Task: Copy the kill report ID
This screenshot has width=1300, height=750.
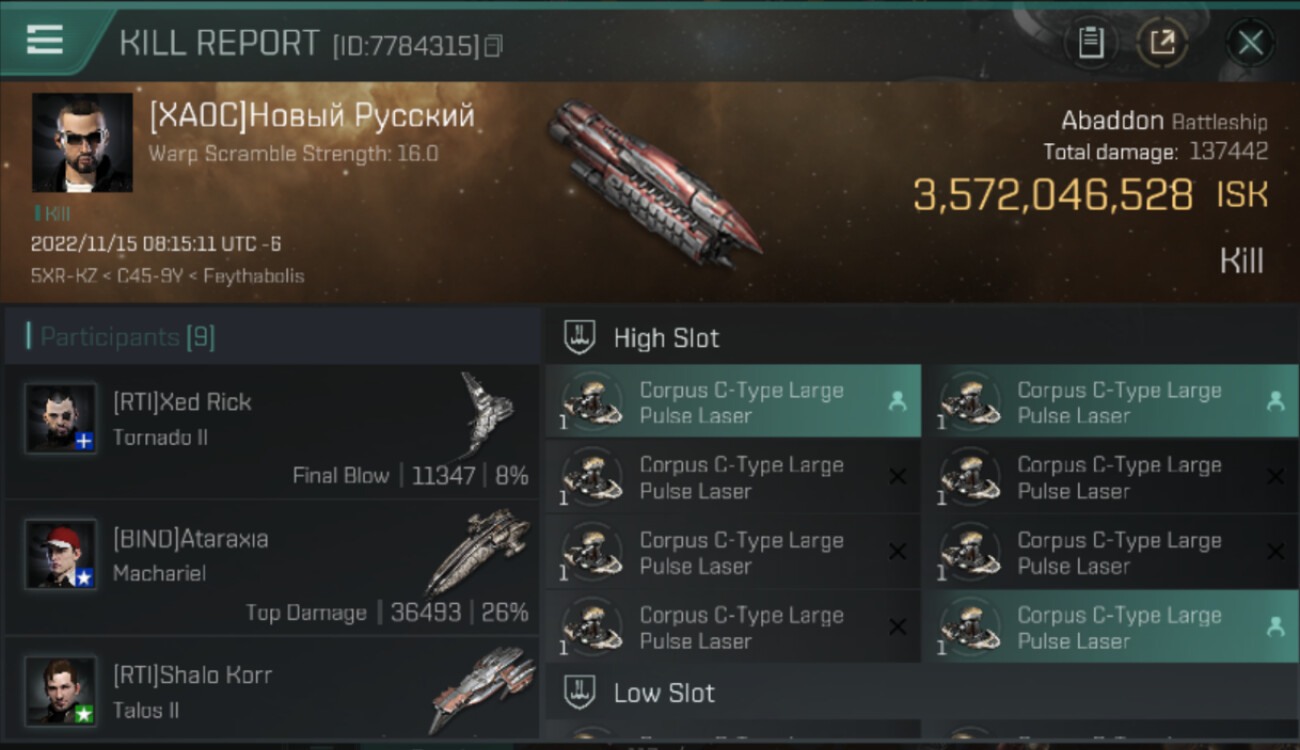Action: tap(492, 46)
